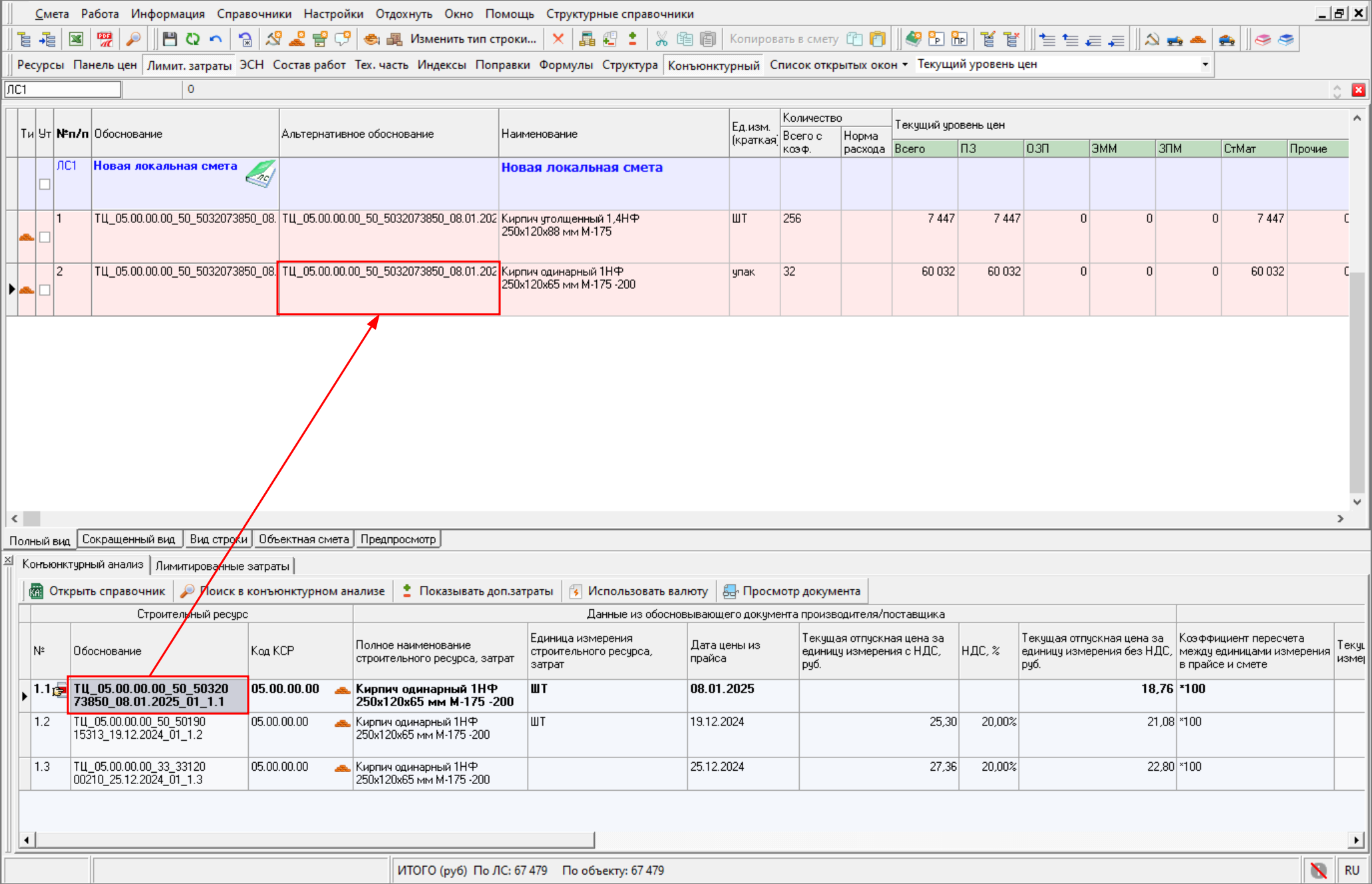Image resolution: width=1372 pixels, height=884 pixels.
Task: Click the magnifier search icon in toolbar
Action: 134,39
